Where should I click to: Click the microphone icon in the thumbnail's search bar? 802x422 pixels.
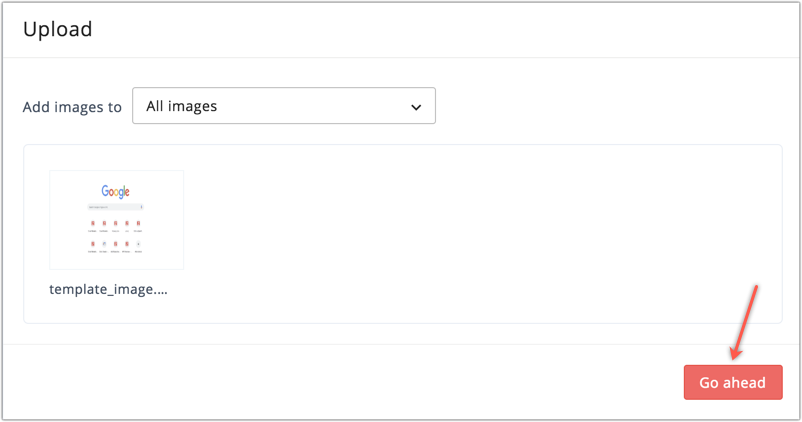(141, 207)
